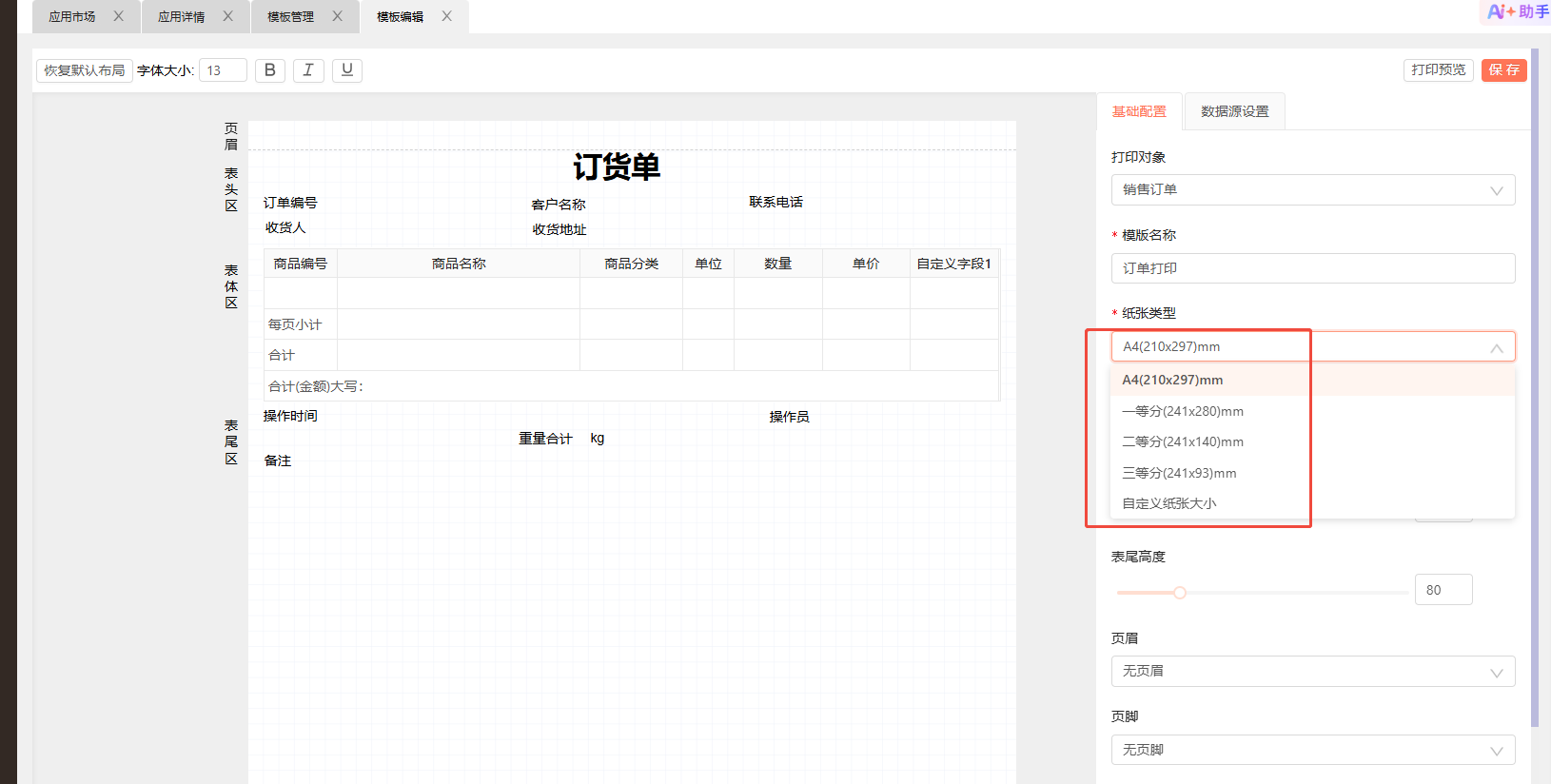The height and width of the screenshot is (784, 1551).
Task: Click the 自定义字段1 column header
Action: click(x=954, y=264)
